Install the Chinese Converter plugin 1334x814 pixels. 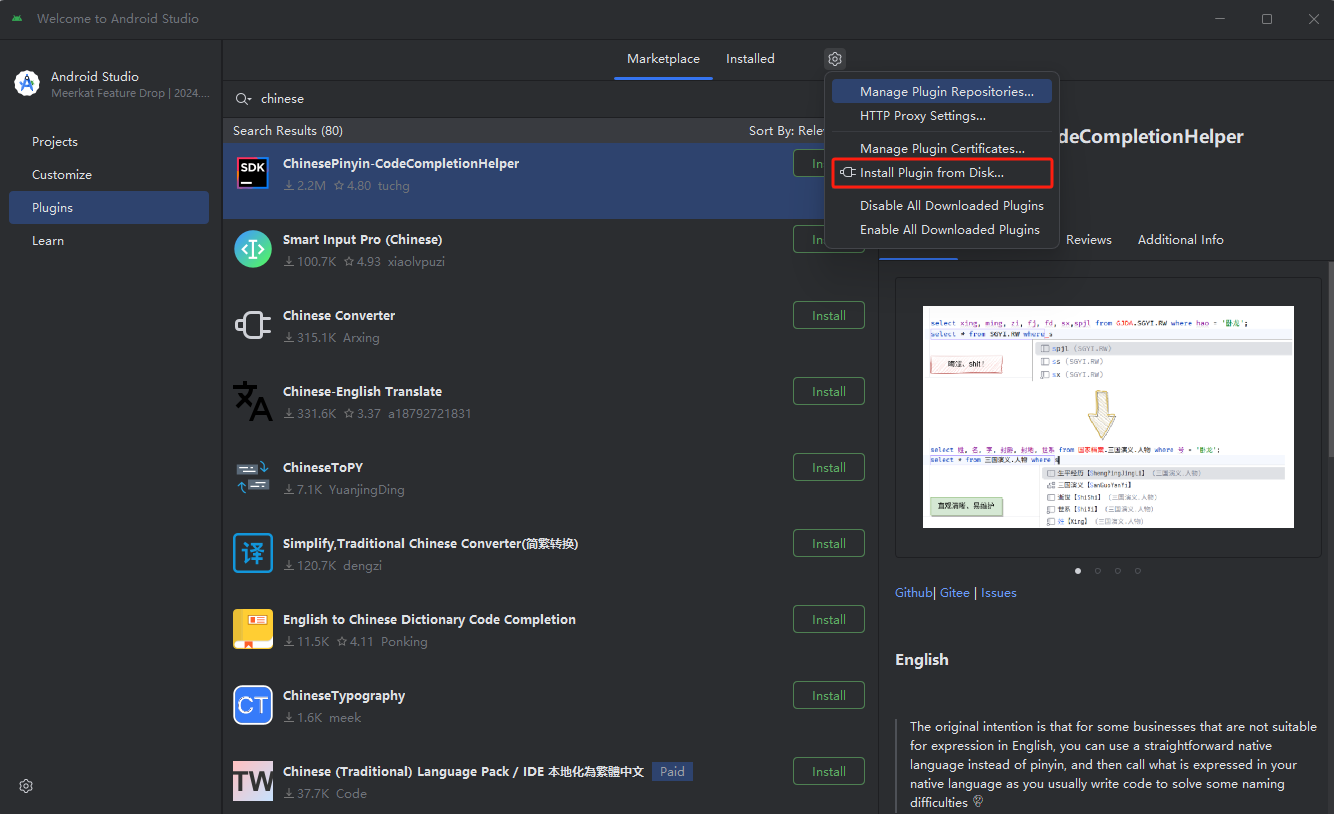[828, 316]
